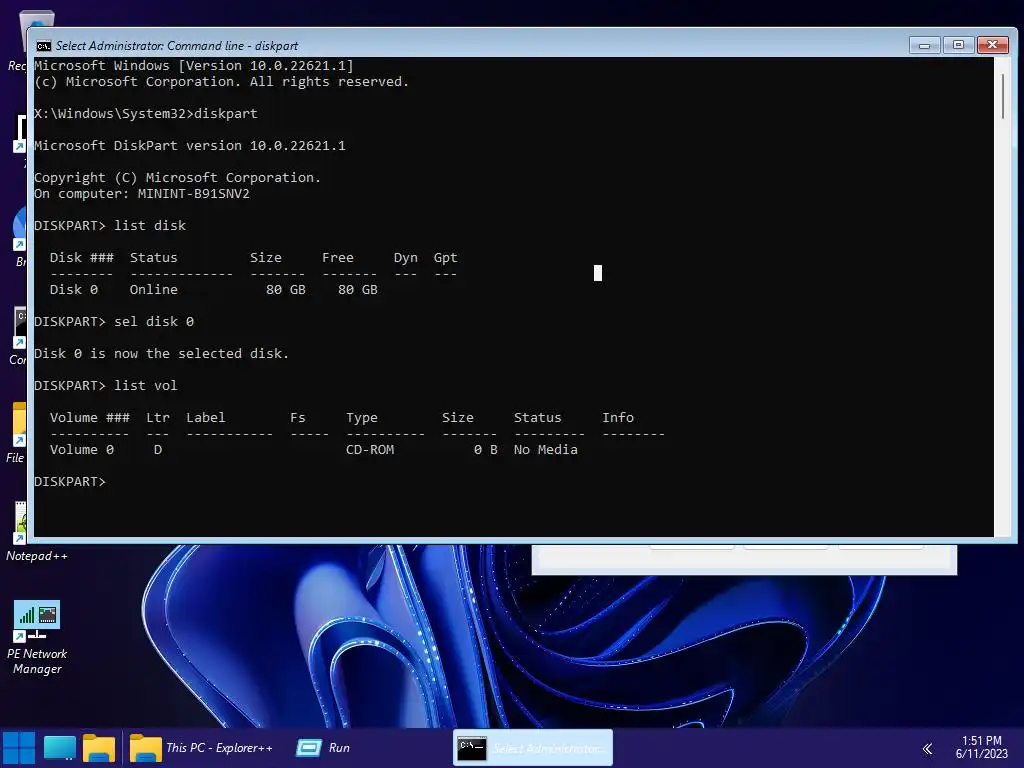Close the diskpart command window

(993, 45)
